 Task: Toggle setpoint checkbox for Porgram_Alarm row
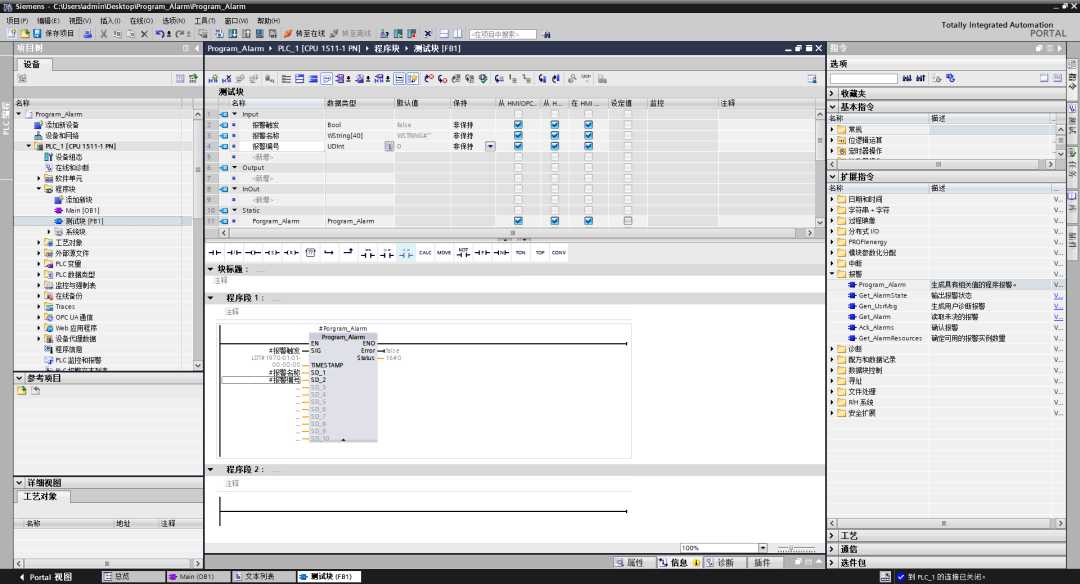coord(627,221)
